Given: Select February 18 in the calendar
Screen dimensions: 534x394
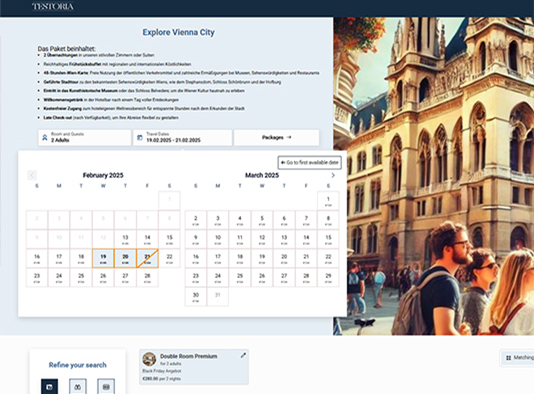Looking at the screenshot, I should tap(81, 258).
